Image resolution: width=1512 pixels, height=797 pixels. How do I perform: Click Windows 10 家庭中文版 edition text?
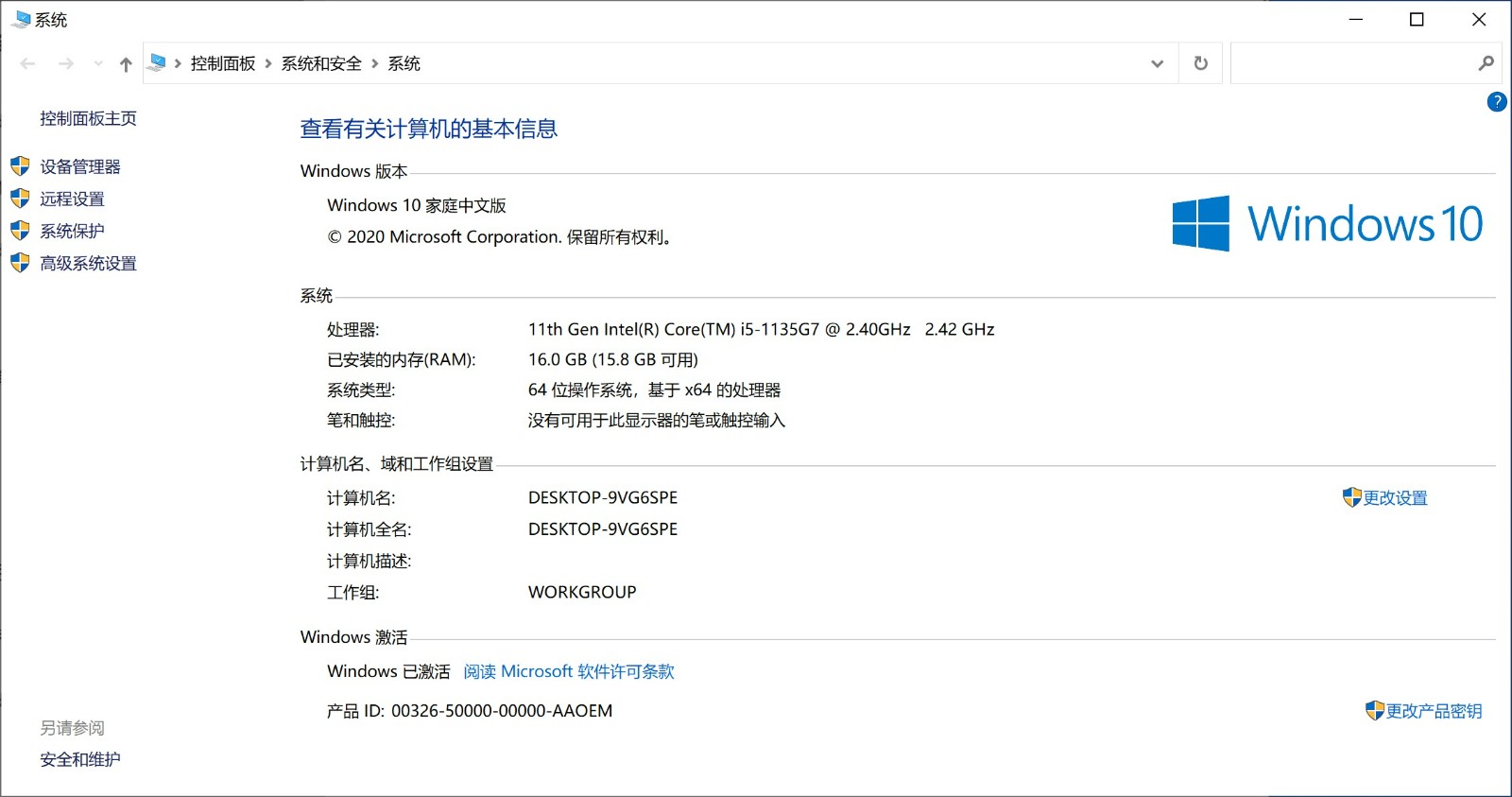point(417,205)
